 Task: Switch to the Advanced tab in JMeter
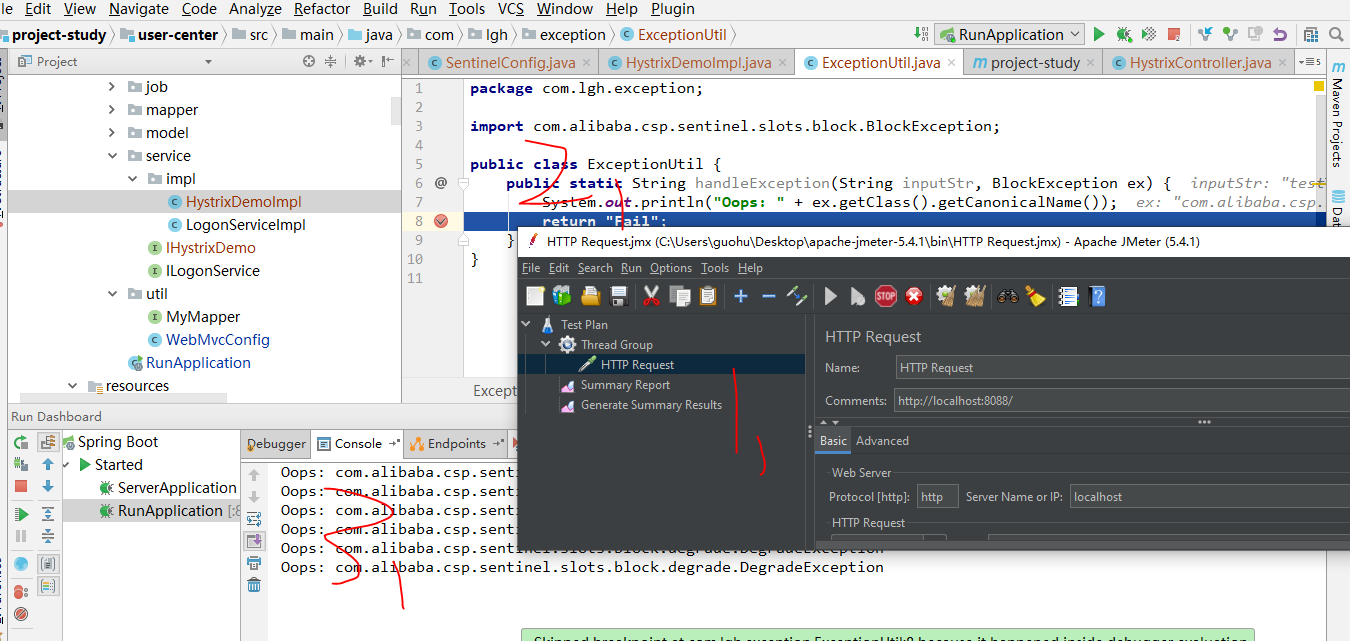tap(882, 440)
